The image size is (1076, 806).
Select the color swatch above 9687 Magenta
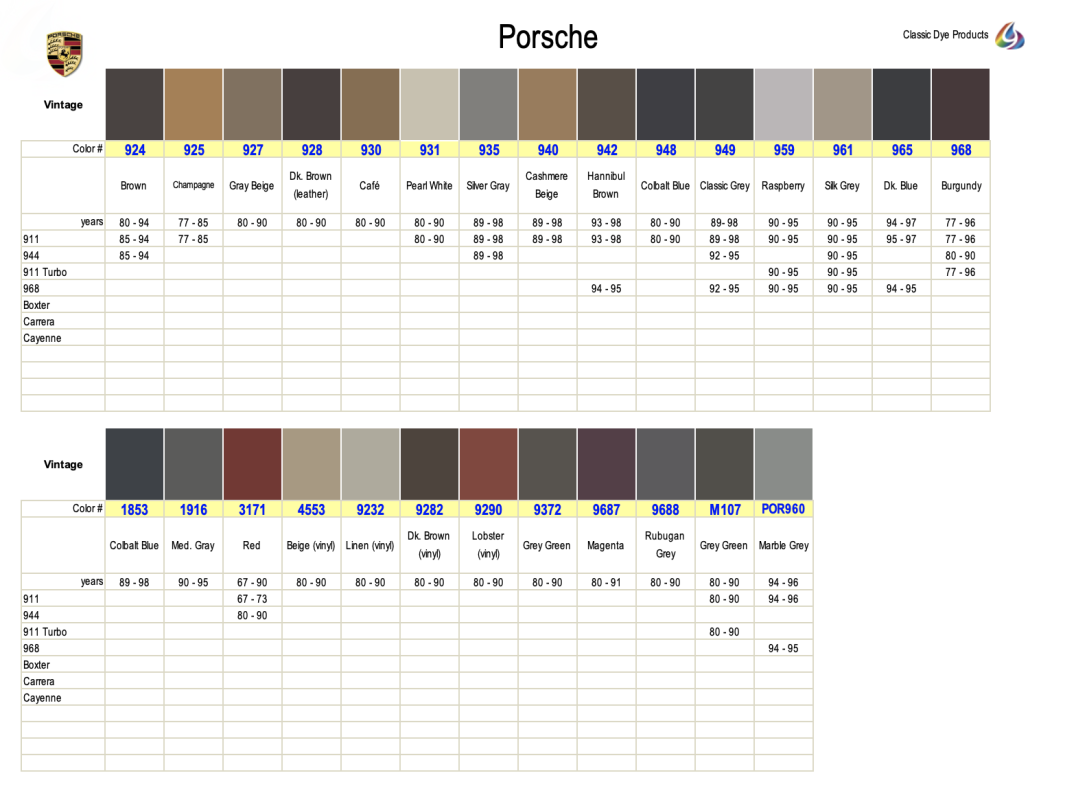[607, 464]
